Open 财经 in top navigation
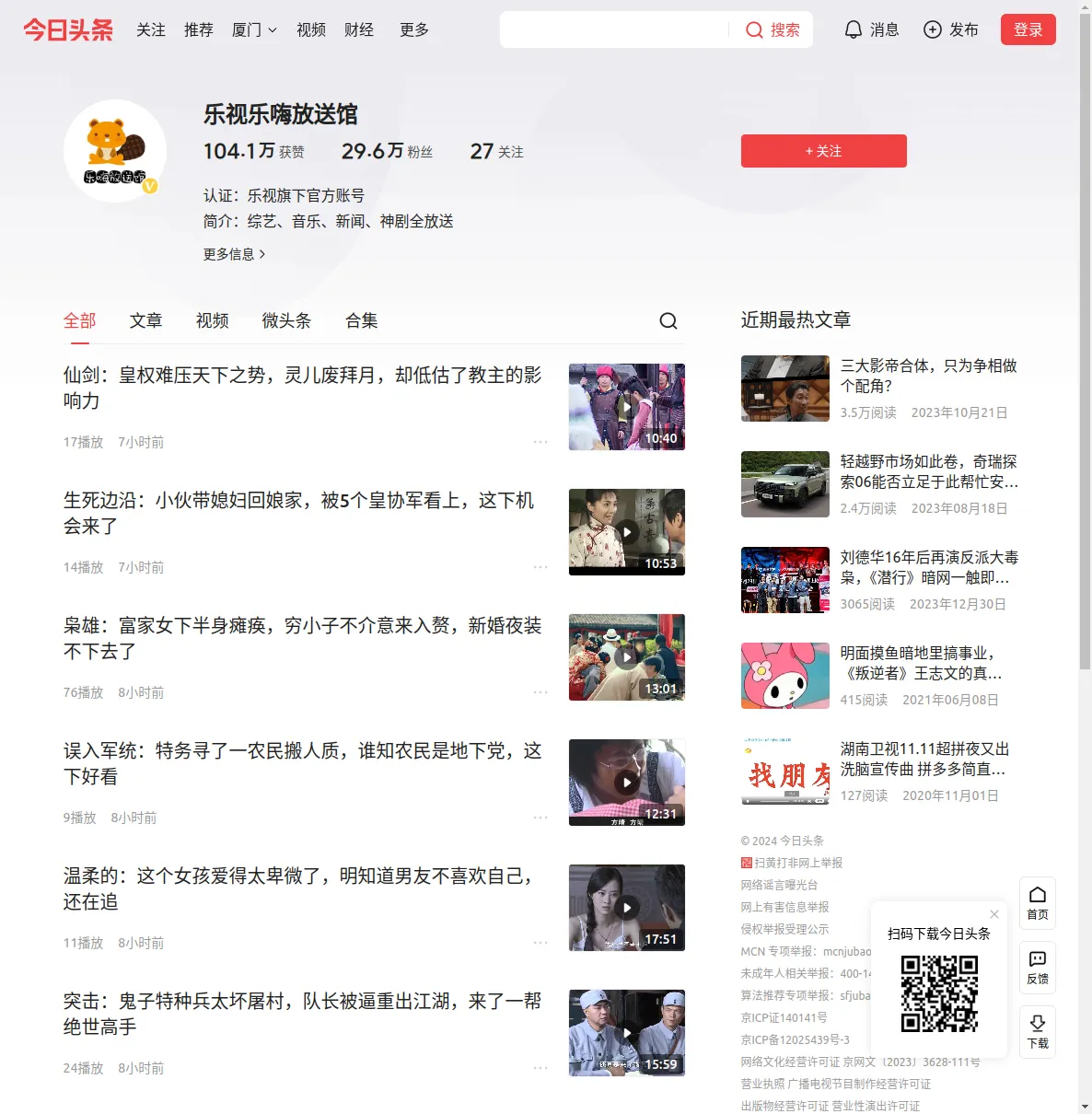 pos(359,29)
